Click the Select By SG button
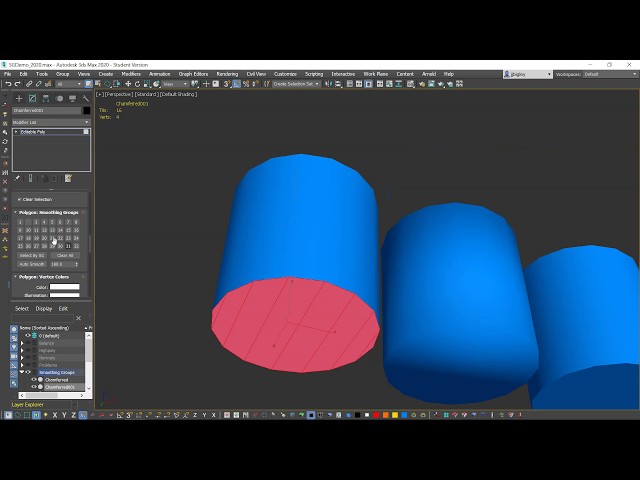 point(32,256)
